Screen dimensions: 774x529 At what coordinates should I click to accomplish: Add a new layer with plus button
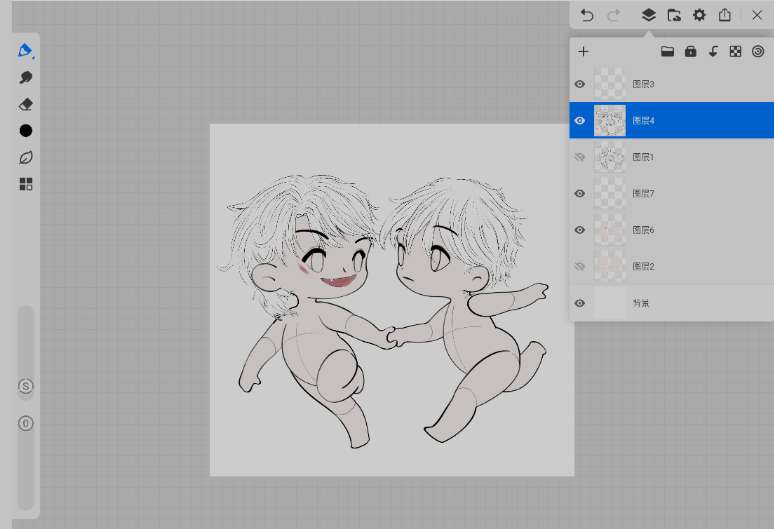coord(584,52)
